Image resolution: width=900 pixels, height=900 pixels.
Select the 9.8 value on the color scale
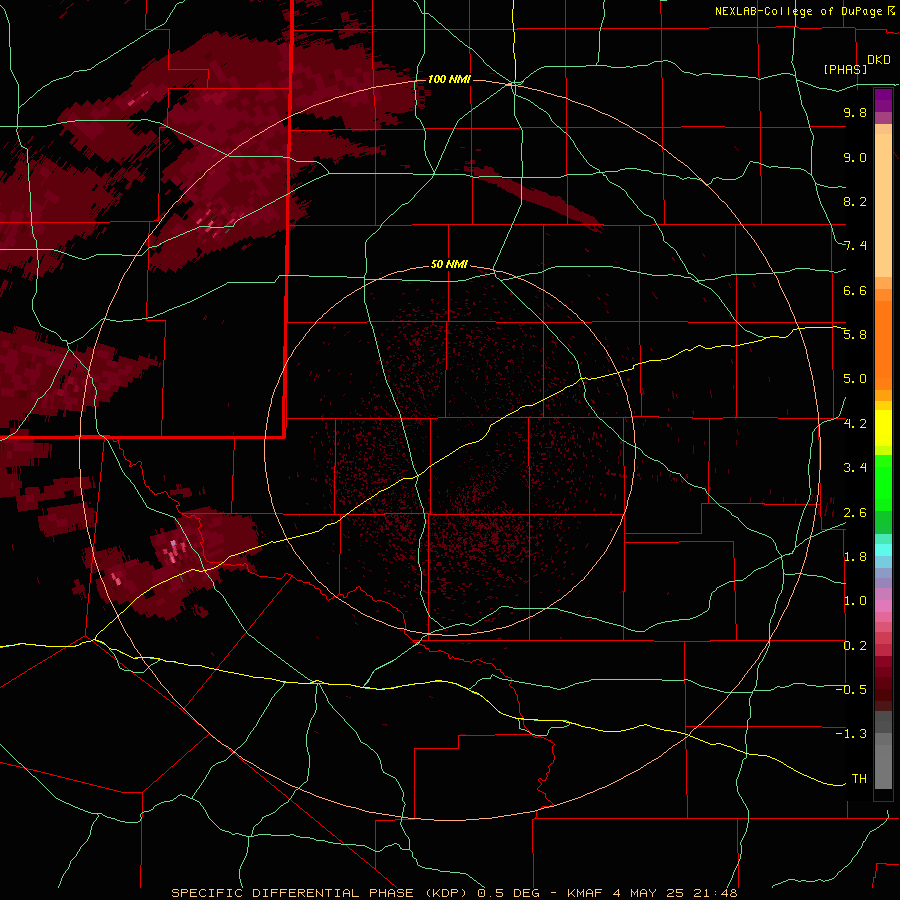point(855,112)
